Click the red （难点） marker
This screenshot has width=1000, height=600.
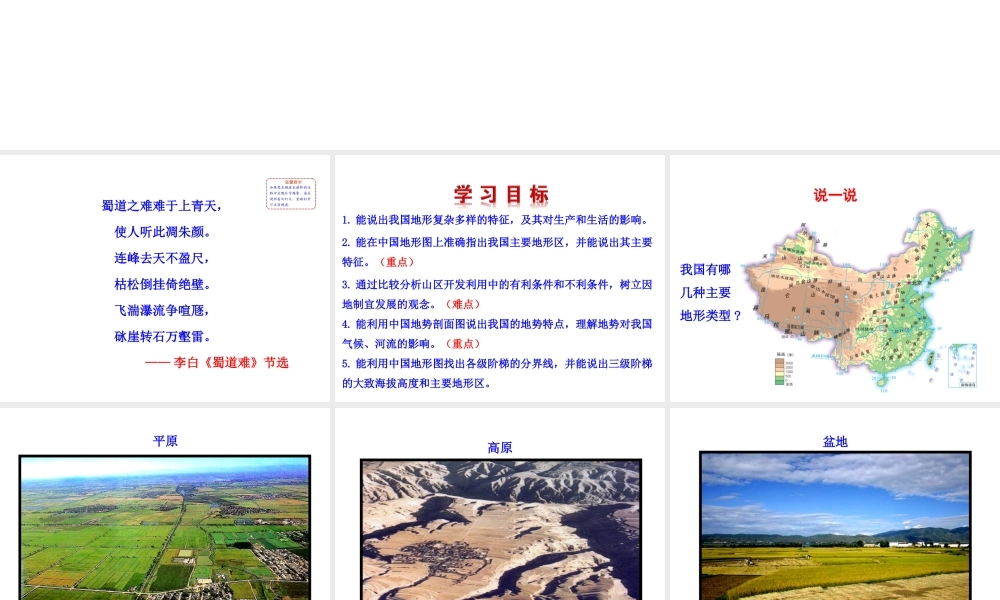coord(462,304)
